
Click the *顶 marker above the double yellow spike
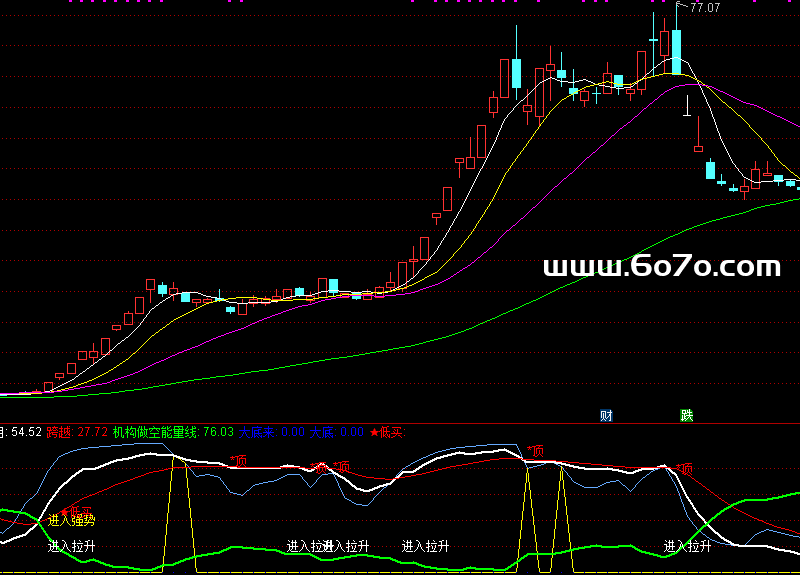click(535, 452)
